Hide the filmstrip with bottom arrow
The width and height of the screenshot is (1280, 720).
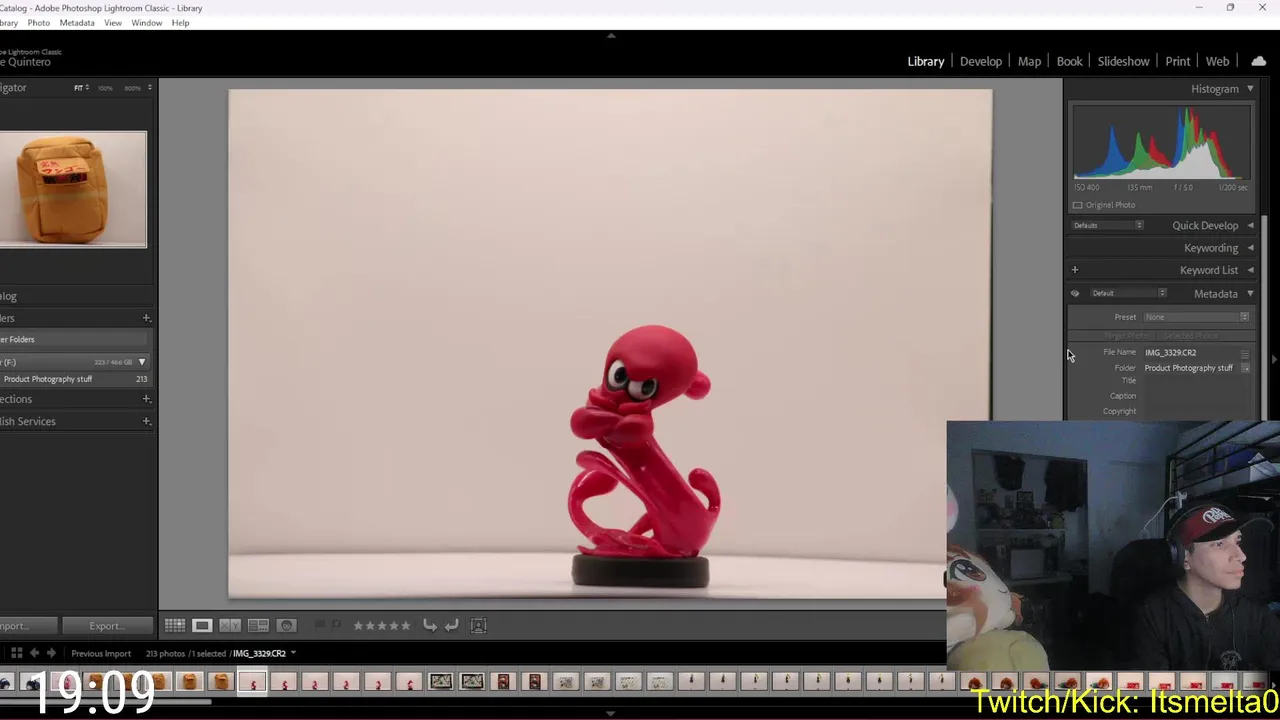pos(611,713)
